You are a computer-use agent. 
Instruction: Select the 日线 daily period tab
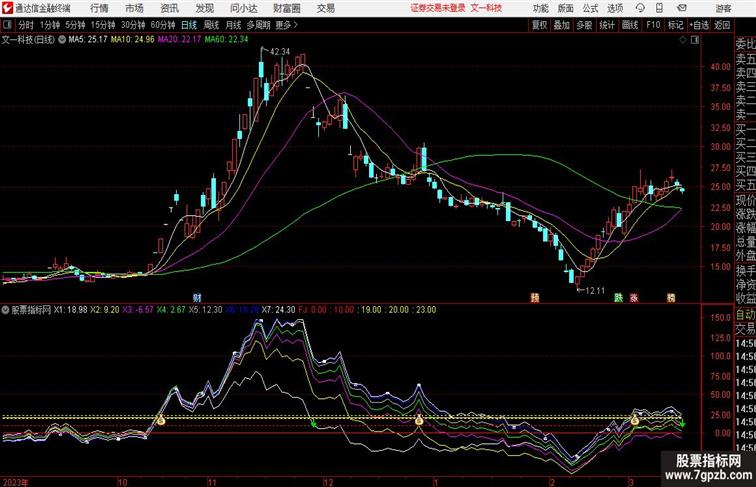coord(189,25)
